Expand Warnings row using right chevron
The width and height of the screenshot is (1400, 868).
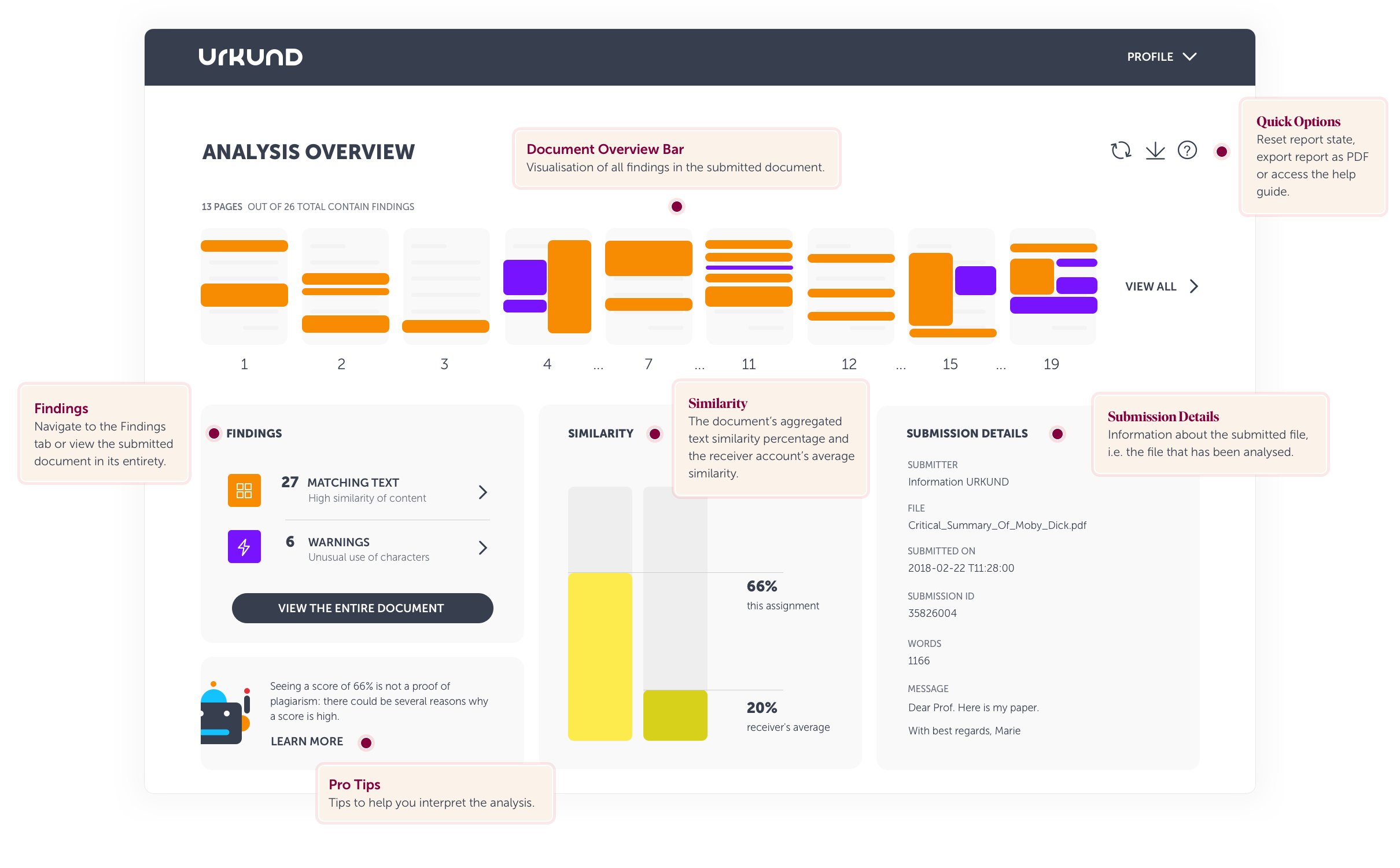[x=483, y=547]
